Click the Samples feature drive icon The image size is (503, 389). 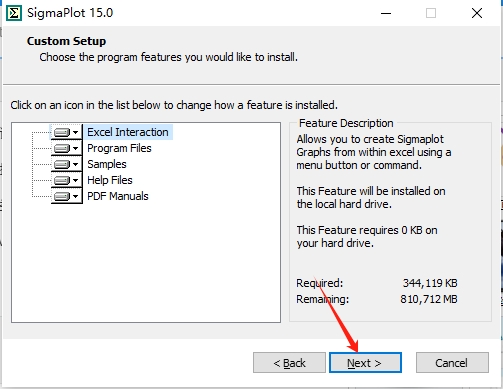click(x=62, y=164)
